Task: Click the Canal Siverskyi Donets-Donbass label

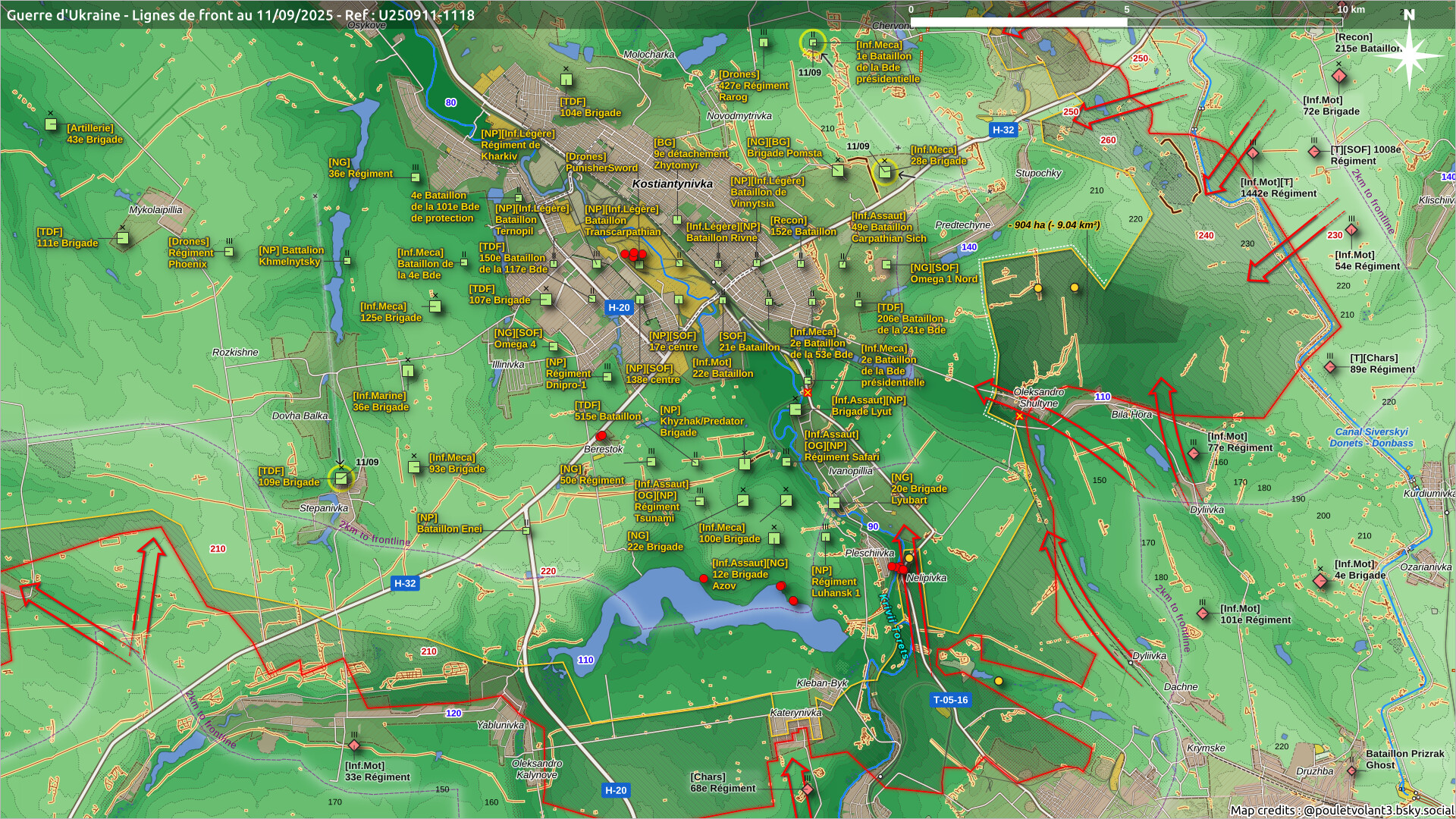Action: [1371, 438]
